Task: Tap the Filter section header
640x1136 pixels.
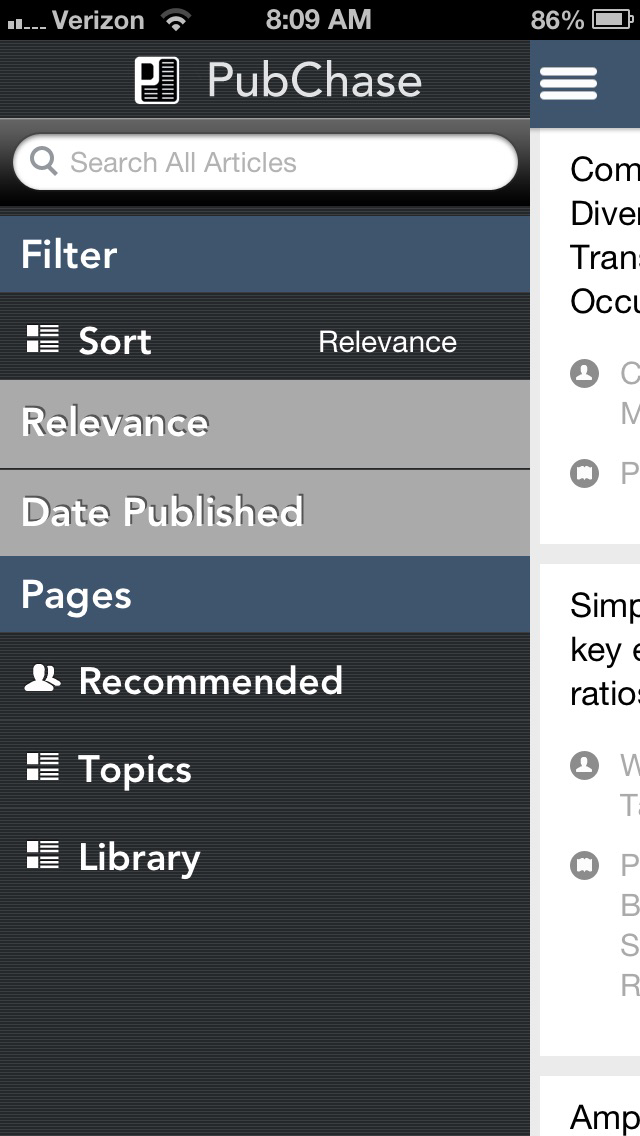Action: pos(265,255)
